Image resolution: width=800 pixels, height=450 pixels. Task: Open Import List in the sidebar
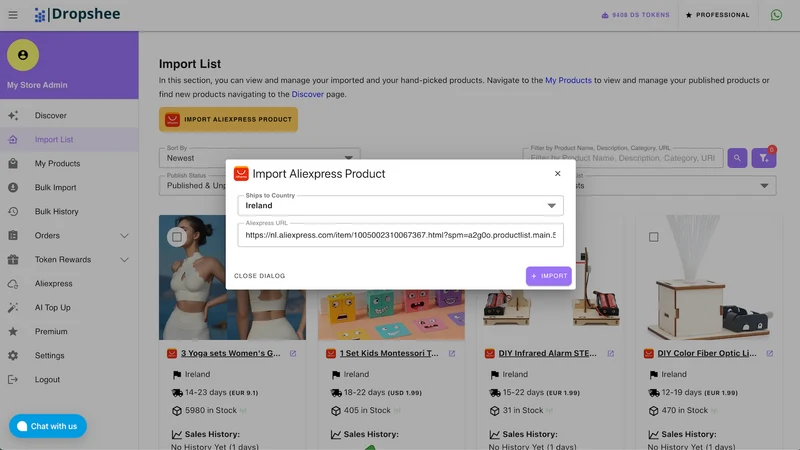(x=69, y=139)
